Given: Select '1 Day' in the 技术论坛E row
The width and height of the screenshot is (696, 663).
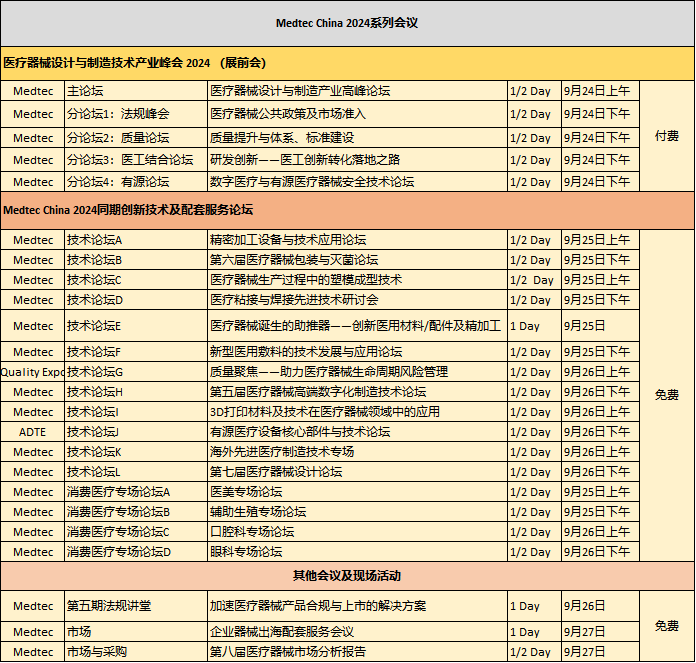Looking at the screenshot, I should point(534,326).
